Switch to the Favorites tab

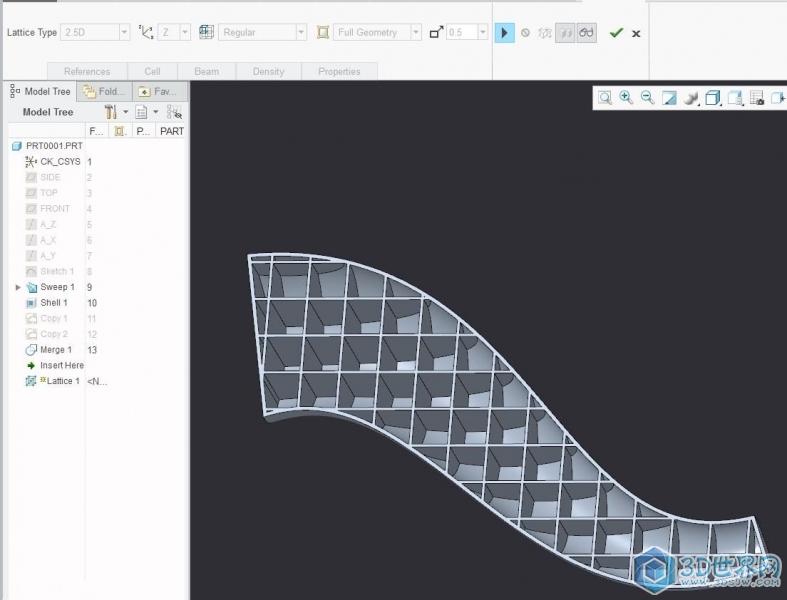[160, 91]
